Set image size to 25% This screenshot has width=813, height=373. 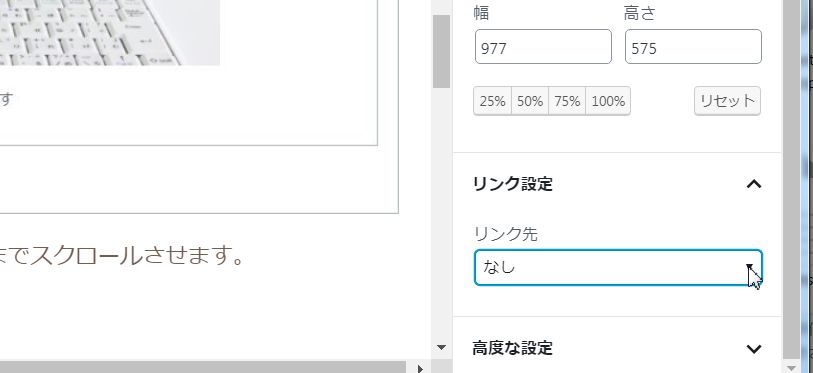[x=492, y=101]
